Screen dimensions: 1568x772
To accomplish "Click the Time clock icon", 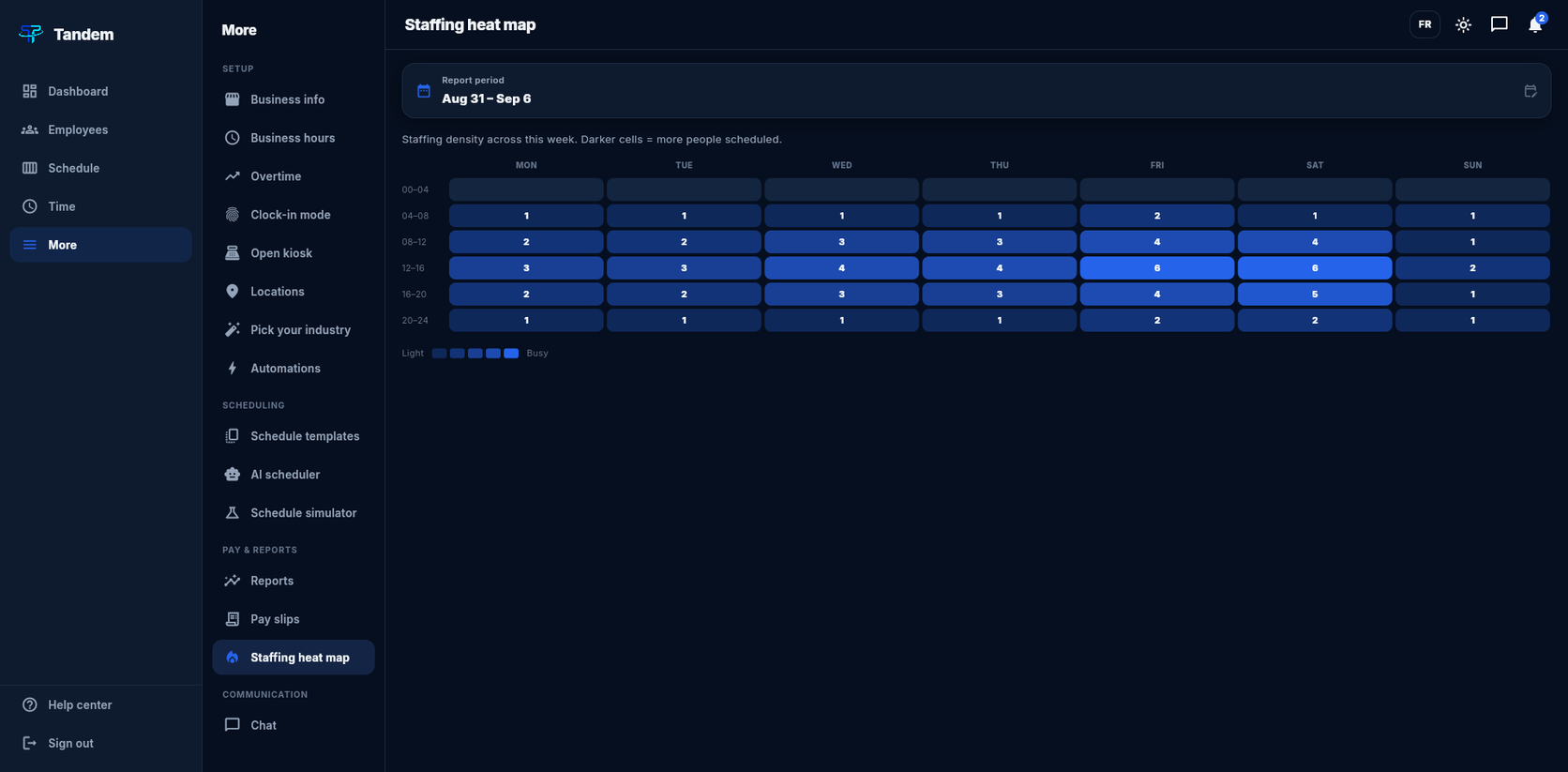I will pos(30,206).
